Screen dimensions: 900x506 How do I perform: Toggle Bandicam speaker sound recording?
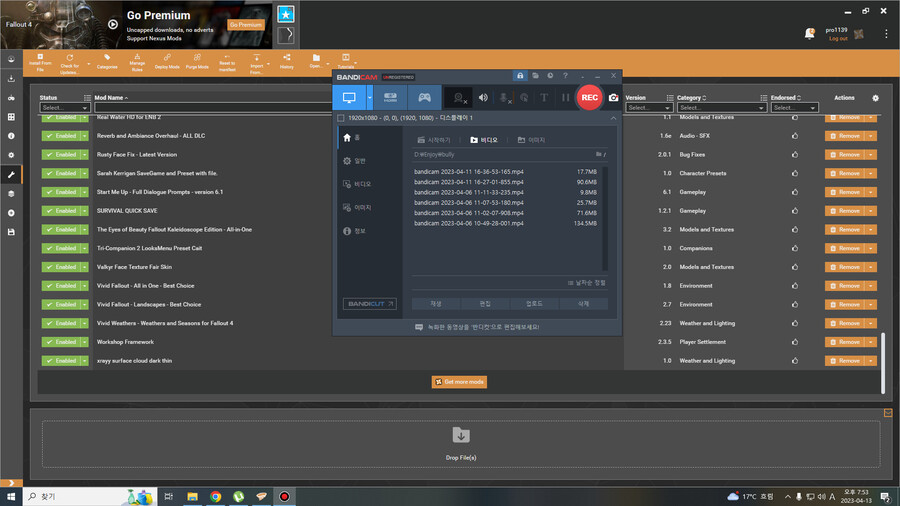[x=483, y=97]
